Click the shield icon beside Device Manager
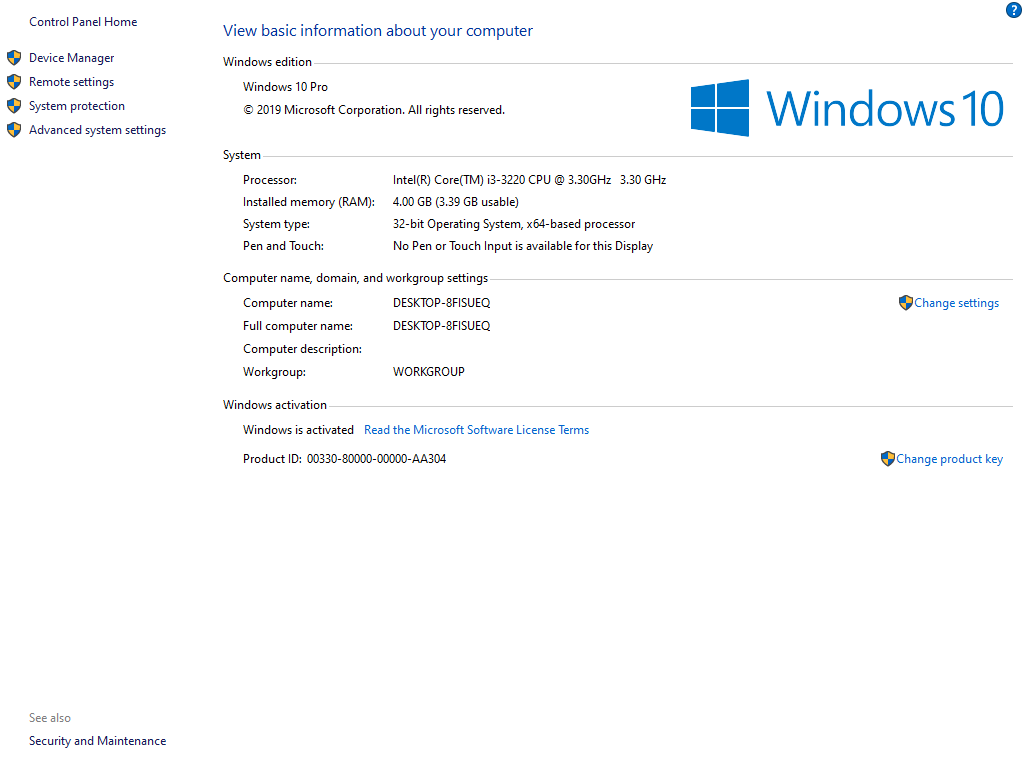 pyautogui.click(x=14, y=57)
